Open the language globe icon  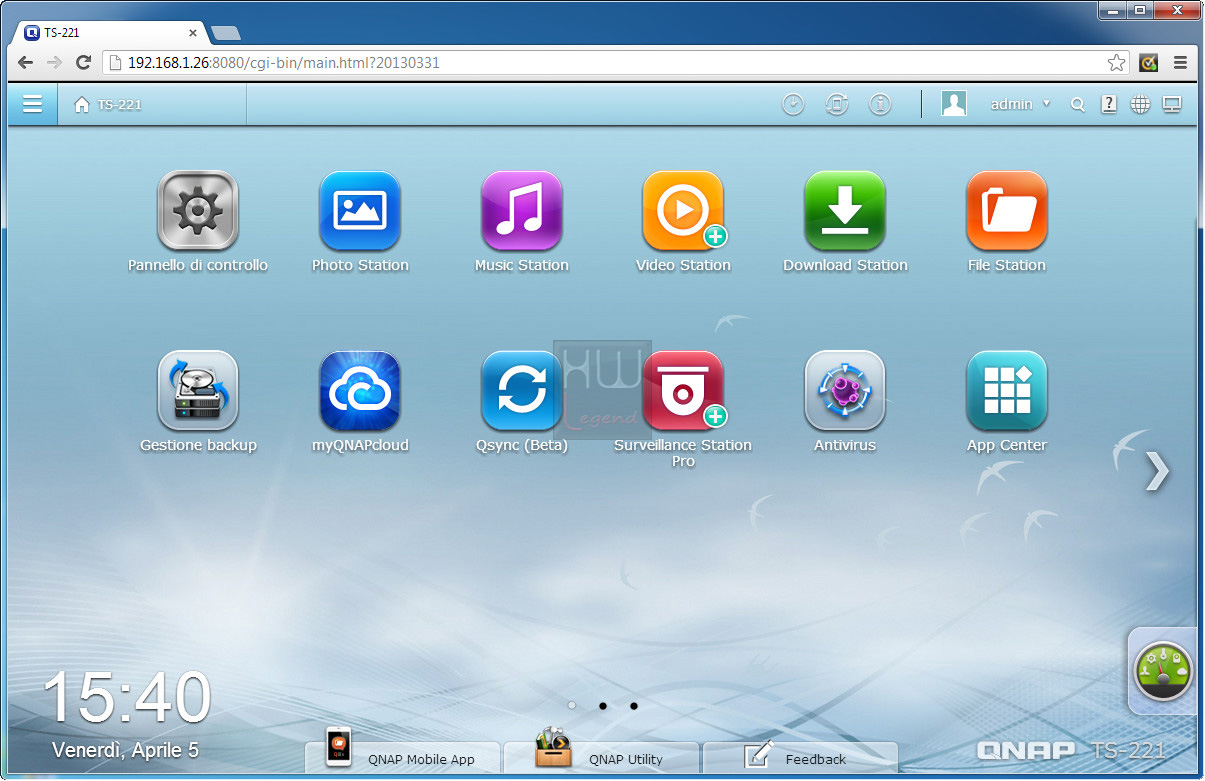(x=1140, y=104)
